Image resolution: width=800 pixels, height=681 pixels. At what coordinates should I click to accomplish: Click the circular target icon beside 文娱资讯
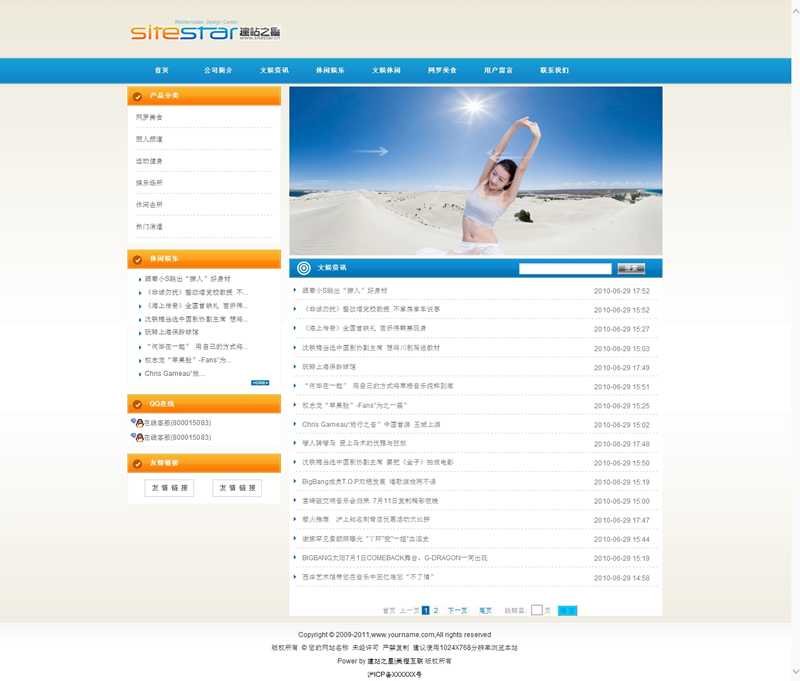304,268
